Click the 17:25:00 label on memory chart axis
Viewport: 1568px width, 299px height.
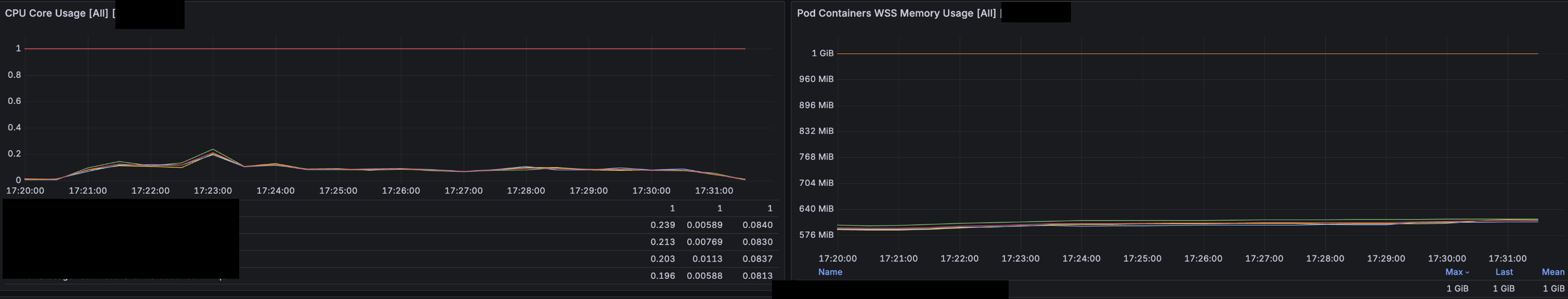pyautogui.click(x=1142, y=259)
